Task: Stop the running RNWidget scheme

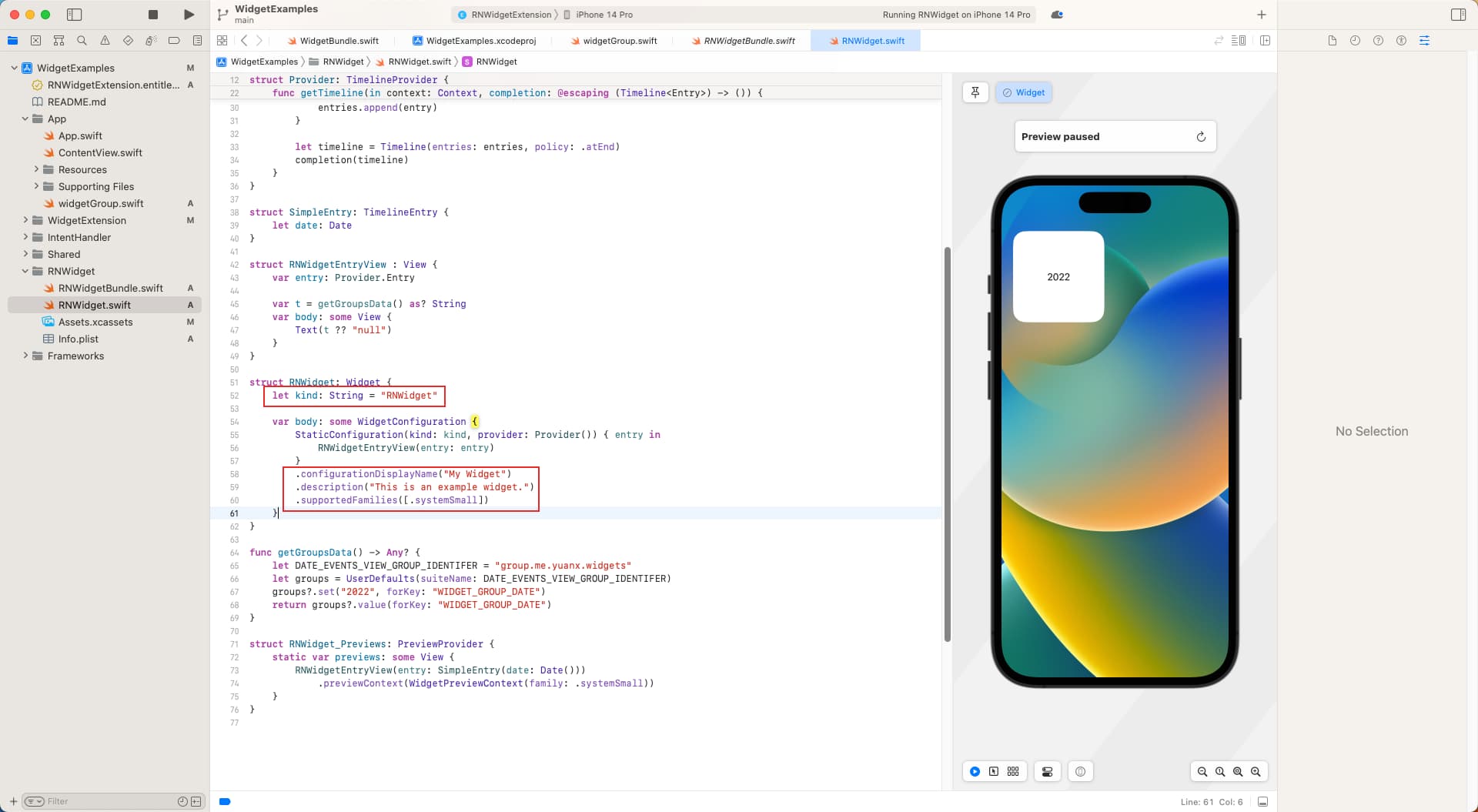Action: click(153, 15)
